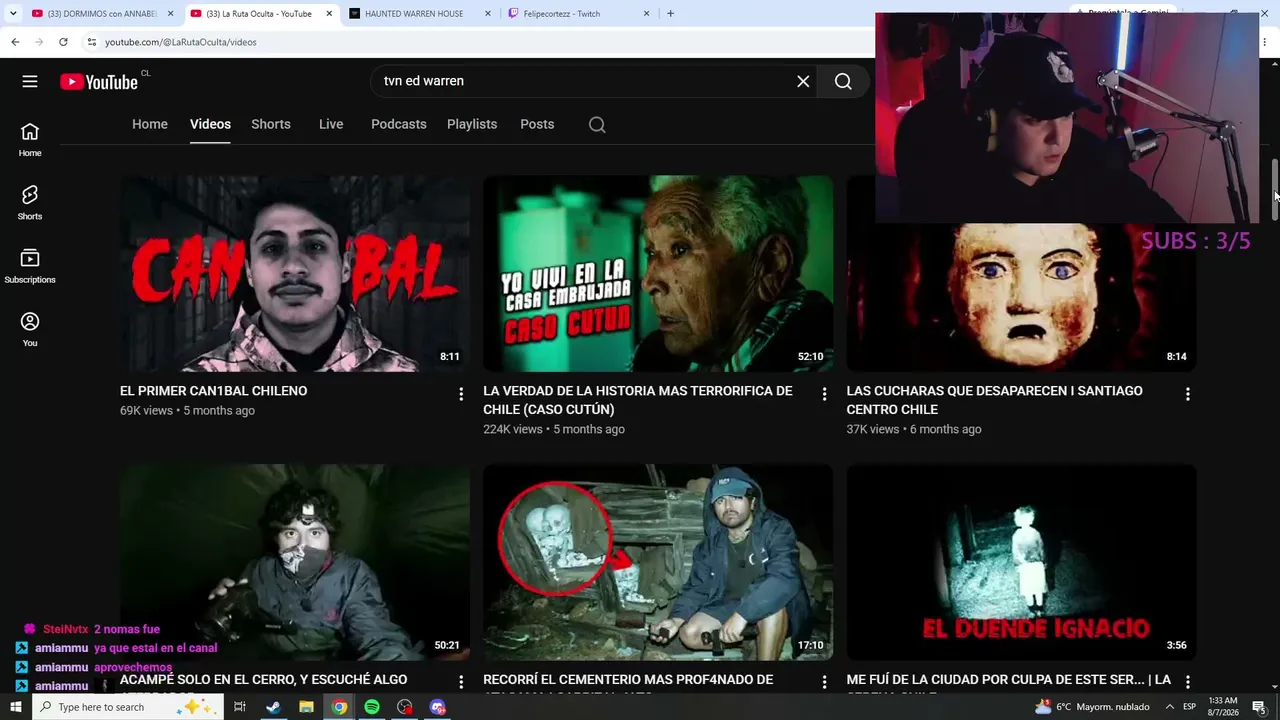Click the EL DUENDE IGNACIO thumbnail
Image resolution: width=1280 pixels, height=720 pixels.
(x=1021, y=562)
